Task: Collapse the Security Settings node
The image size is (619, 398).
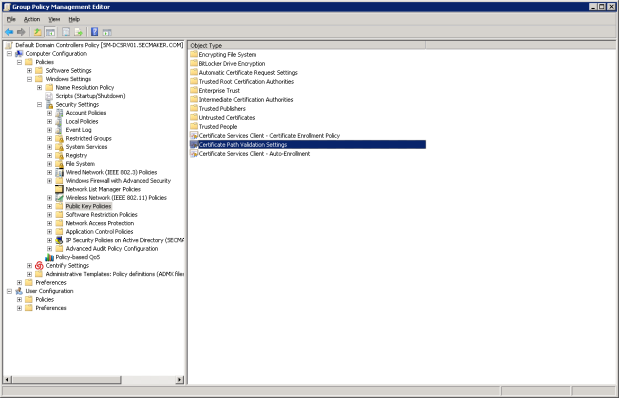Action: pyautogui.click(x=39, y=105)
